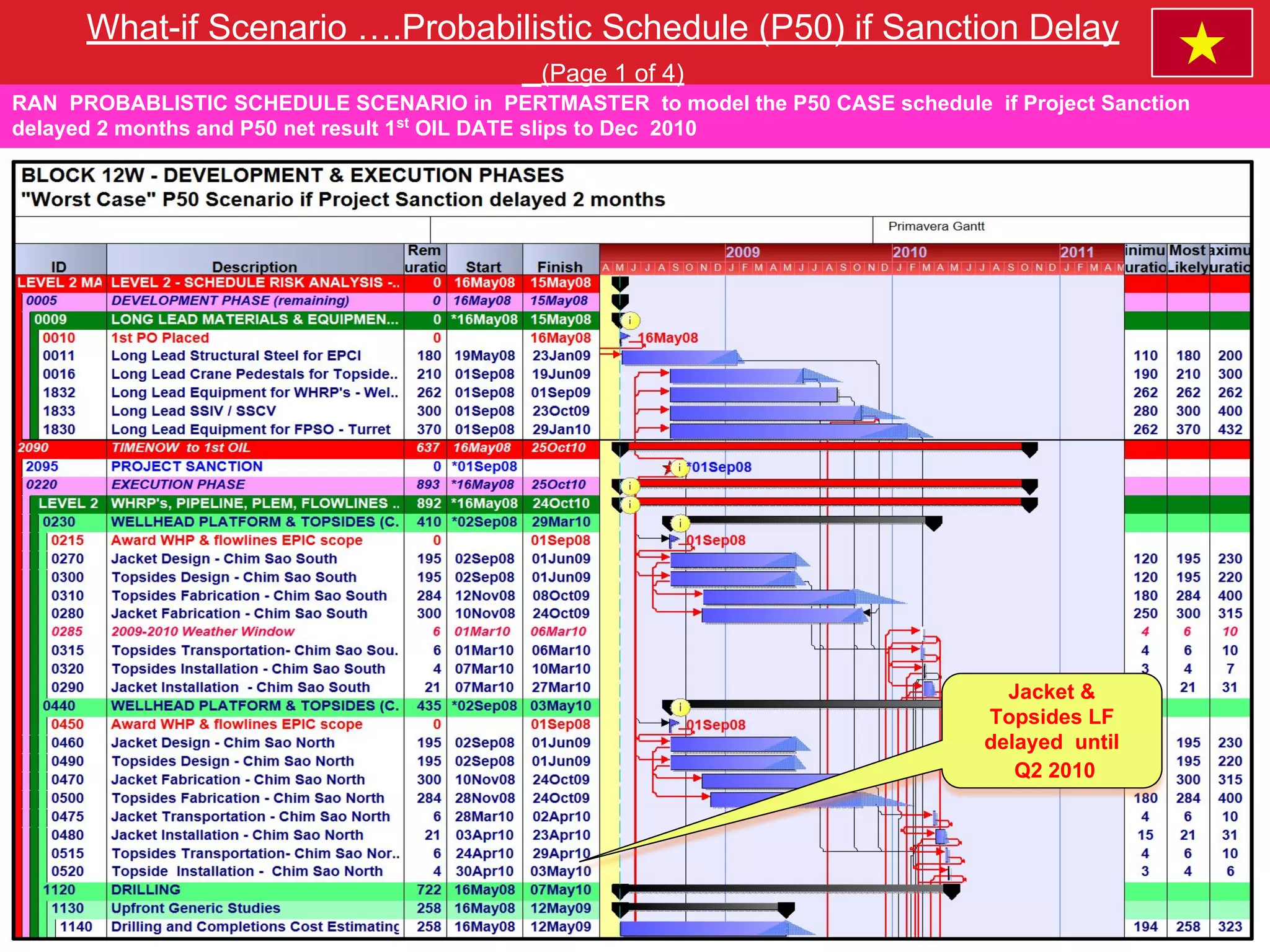1270x952 pixels.
Task: Click info icon beside *01Sep08 Project Sanction
Action: click(680, 467)
